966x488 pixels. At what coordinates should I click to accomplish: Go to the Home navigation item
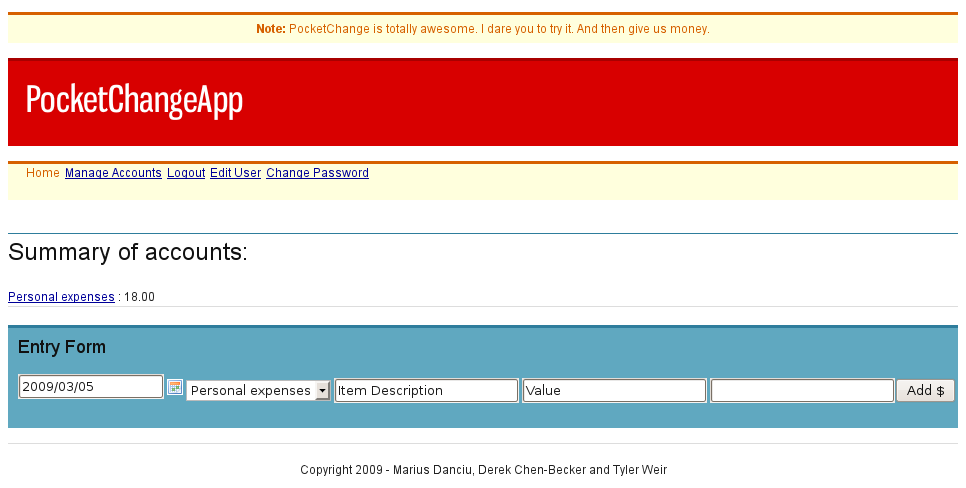[43, 173]
